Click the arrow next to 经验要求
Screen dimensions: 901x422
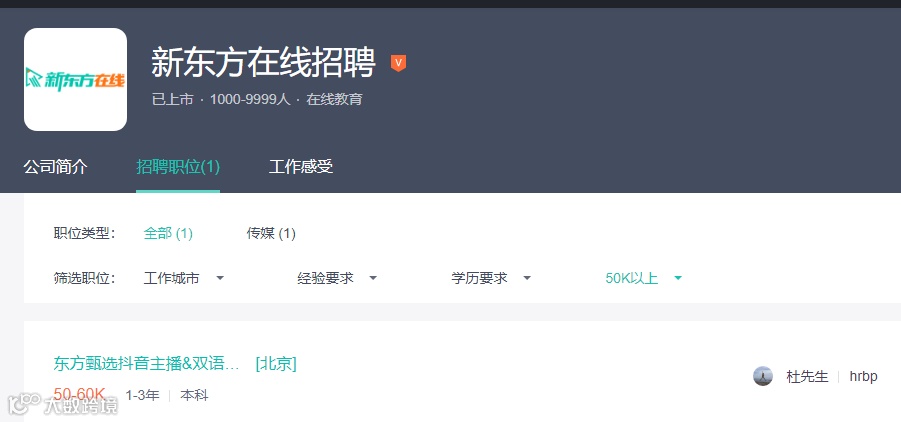pyautogui.click(x=373, y=279)
